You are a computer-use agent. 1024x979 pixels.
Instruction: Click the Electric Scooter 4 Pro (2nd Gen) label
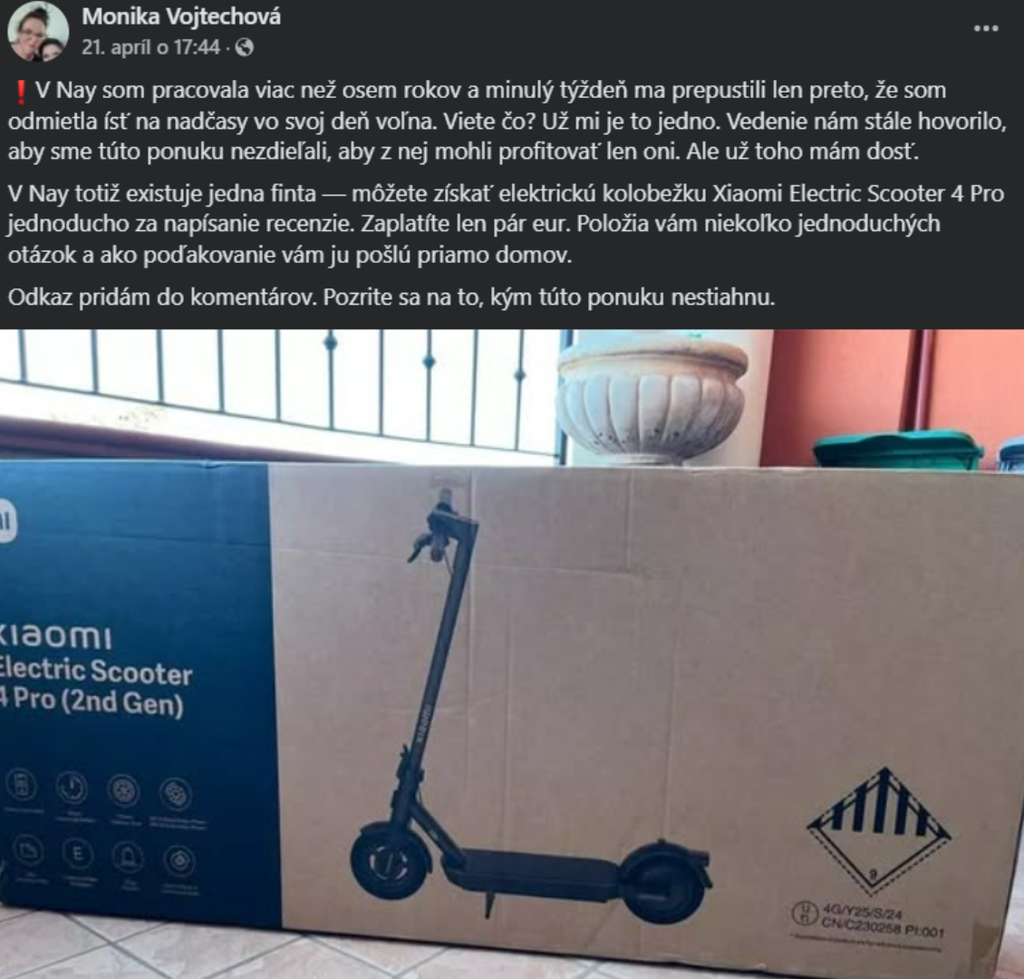pyautogui.click(x=96, y=686)
